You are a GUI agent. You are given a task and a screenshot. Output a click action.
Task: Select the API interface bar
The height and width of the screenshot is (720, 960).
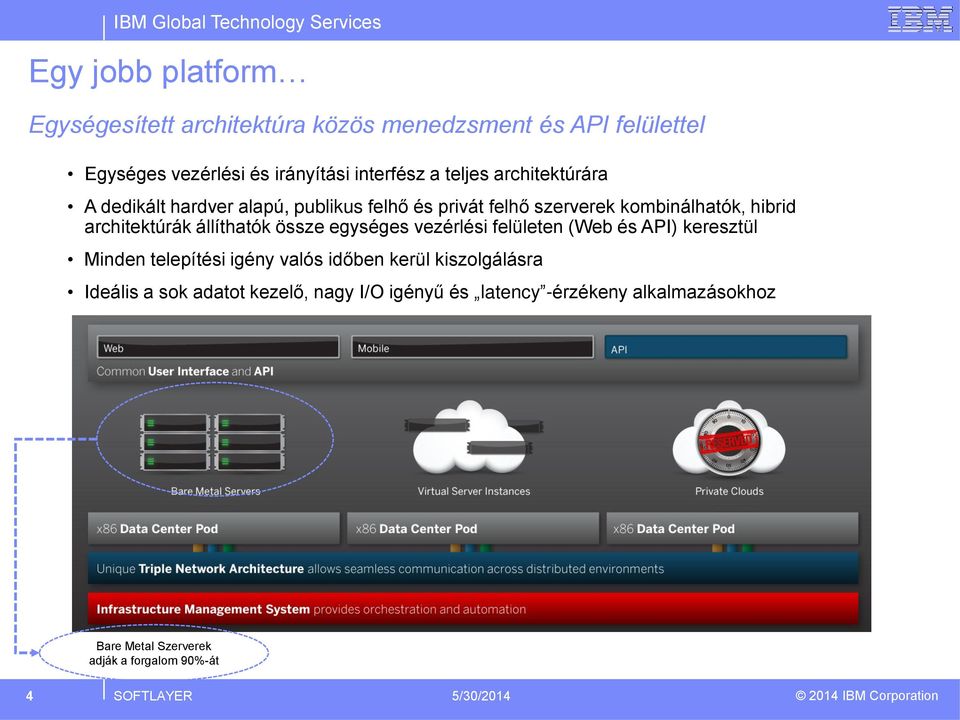tap(726, 347)
